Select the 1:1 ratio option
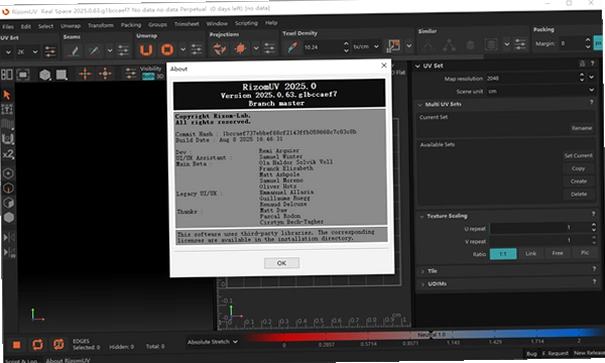This screenshot has width=605, height=363. pyautogui.click(x=503, y=254)
